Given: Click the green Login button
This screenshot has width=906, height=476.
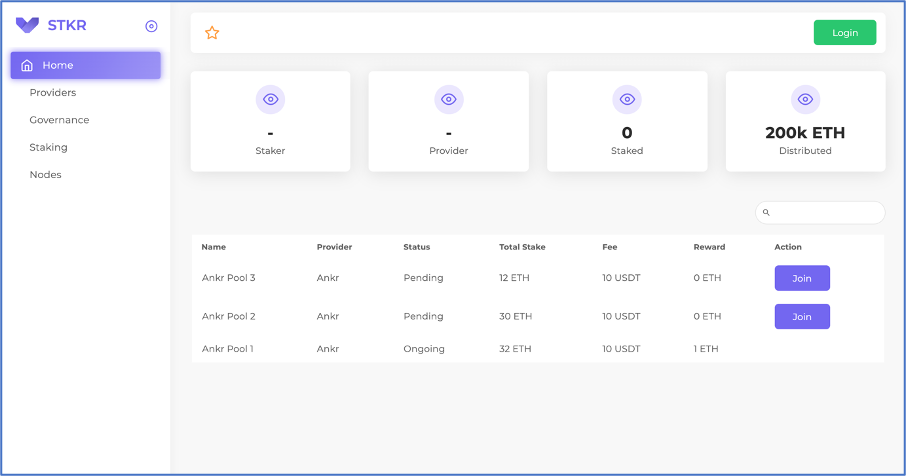Looking at the screenshot, I should click(845, 32).
